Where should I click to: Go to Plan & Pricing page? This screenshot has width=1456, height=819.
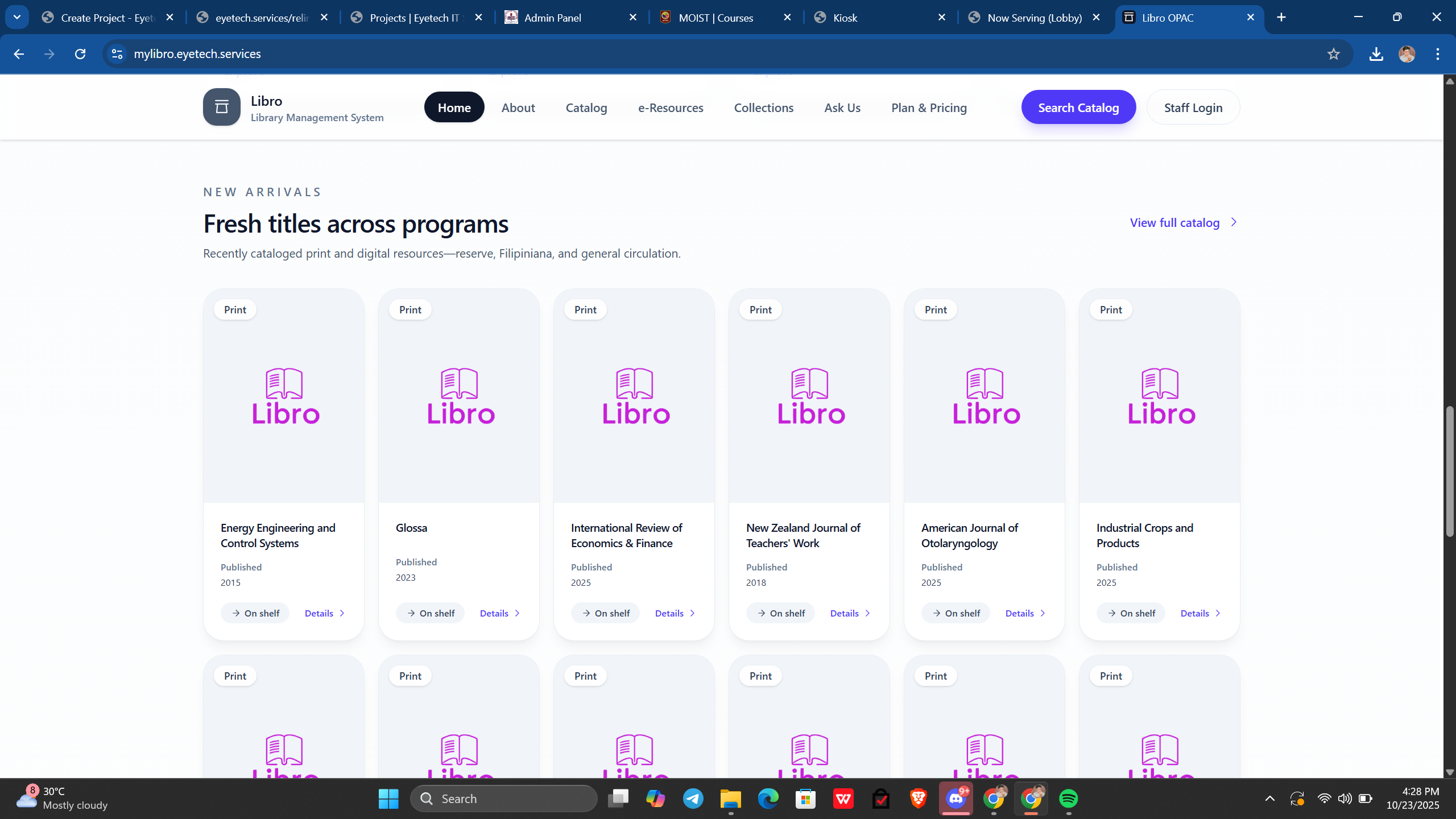click(929, 107)
